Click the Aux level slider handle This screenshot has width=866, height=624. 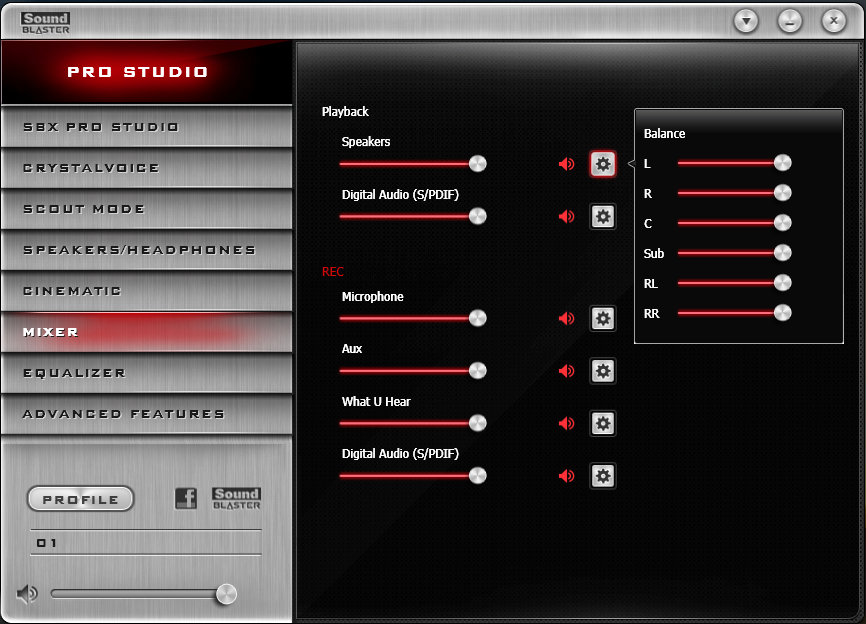pyautogui.click(x=478, y=371)
